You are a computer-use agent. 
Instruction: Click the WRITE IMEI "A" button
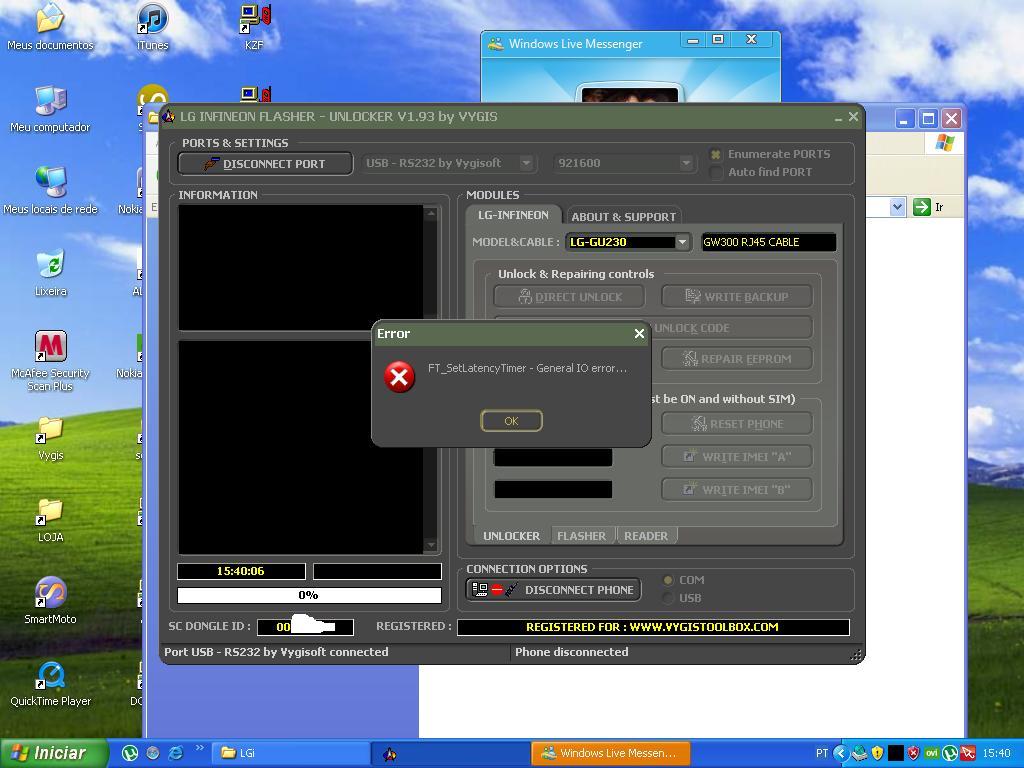[x=737, y=456]
